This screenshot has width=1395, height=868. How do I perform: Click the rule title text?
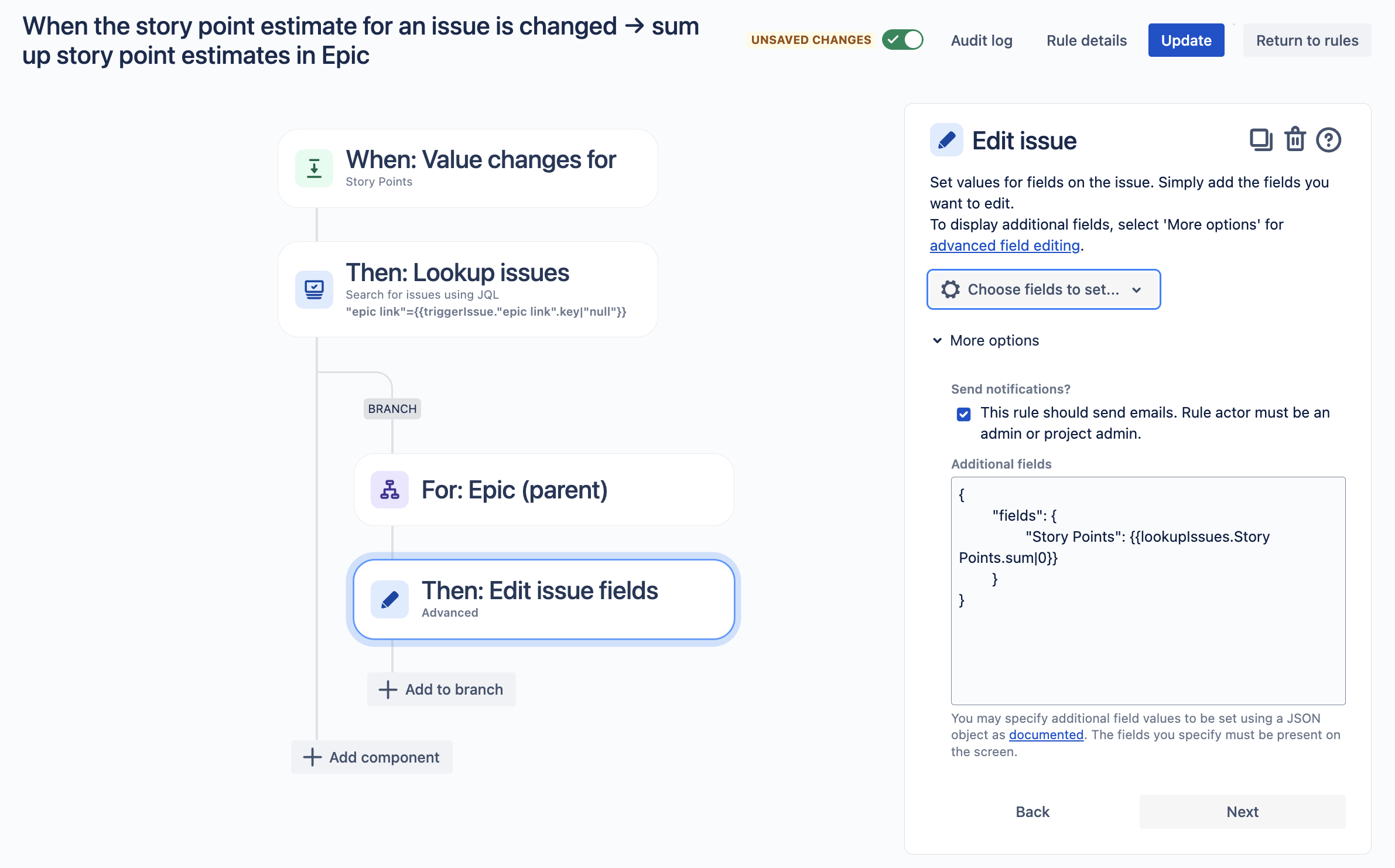pyautogui.click(x=361, y=40)
